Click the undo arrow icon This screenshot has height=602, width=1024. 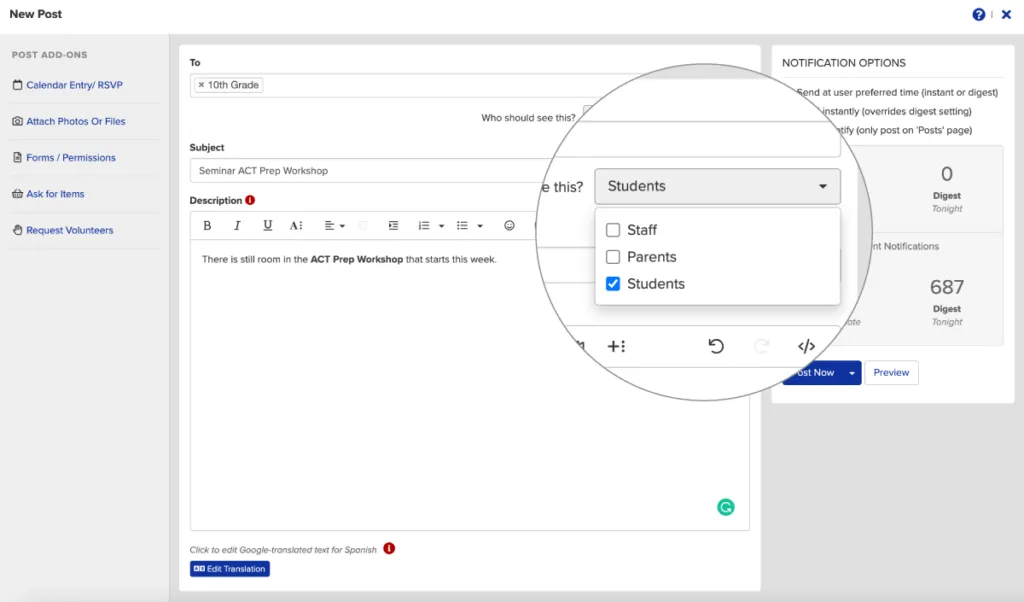click(x=716, y=346)
